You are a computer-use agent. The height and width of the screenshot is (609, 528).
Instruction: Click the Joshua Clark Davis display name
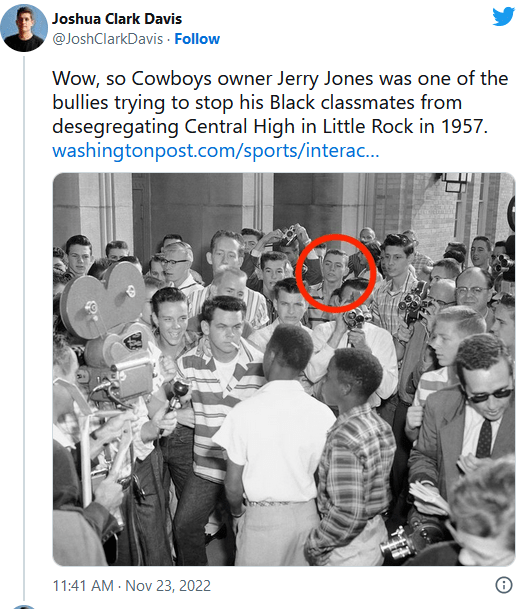tap(117, 19)
